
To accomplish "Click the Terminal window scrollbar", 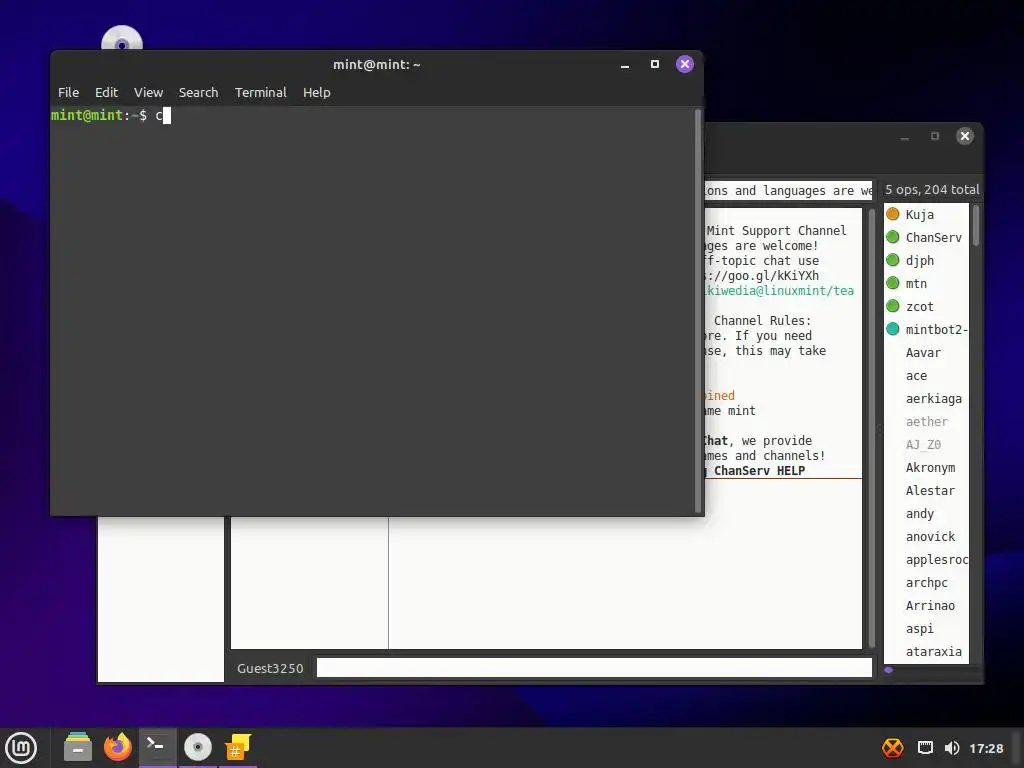I will point(697,311).
